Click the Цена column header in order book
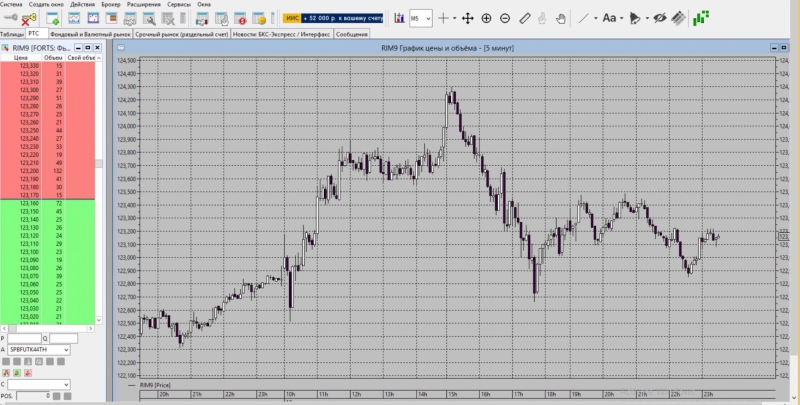Viewport: 800px width, 405px height. (x=21, y=58)
